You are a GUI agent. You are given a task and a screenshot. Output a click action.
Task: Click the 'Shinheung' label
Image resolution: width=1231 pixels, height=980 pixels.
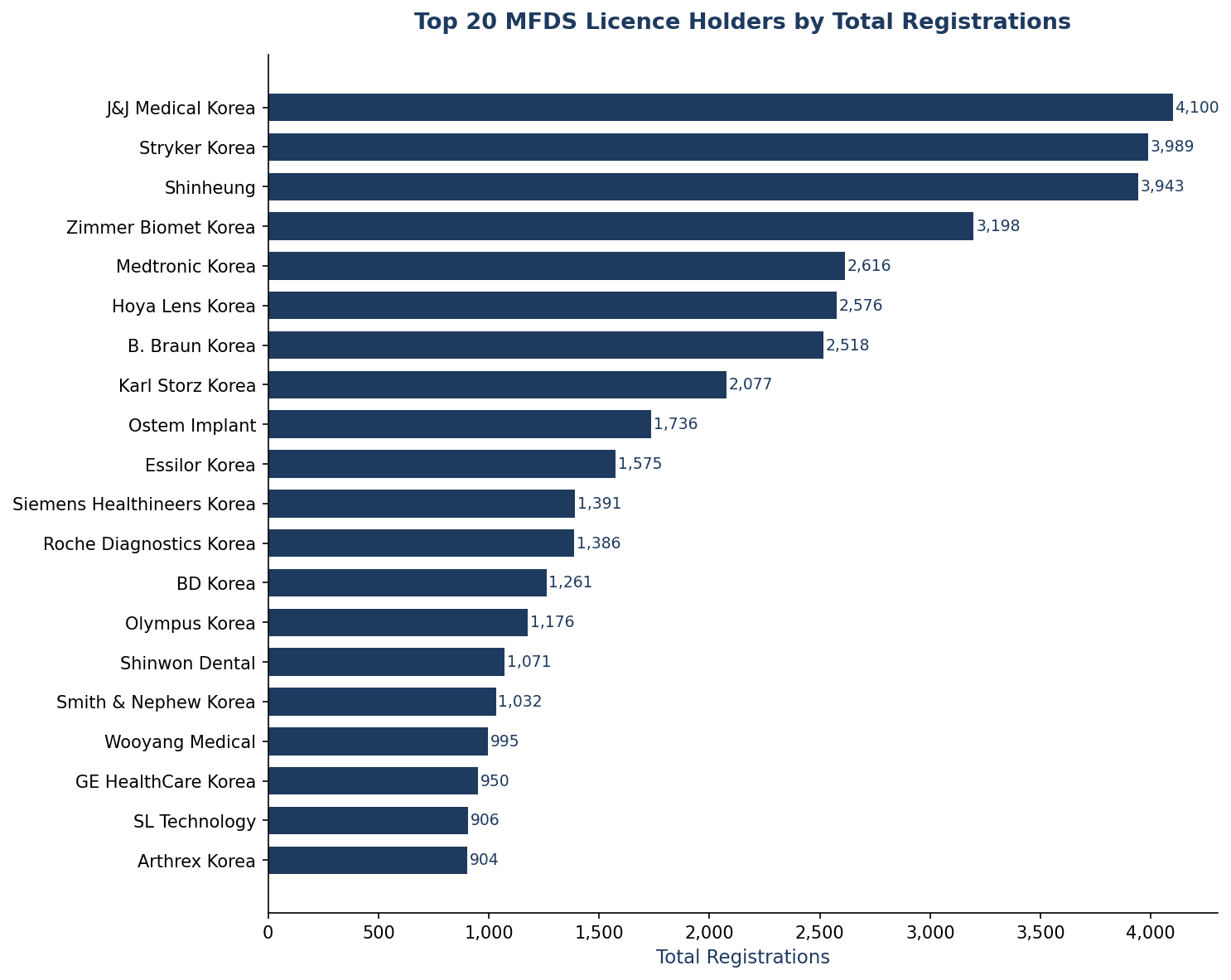coord(210,188)
